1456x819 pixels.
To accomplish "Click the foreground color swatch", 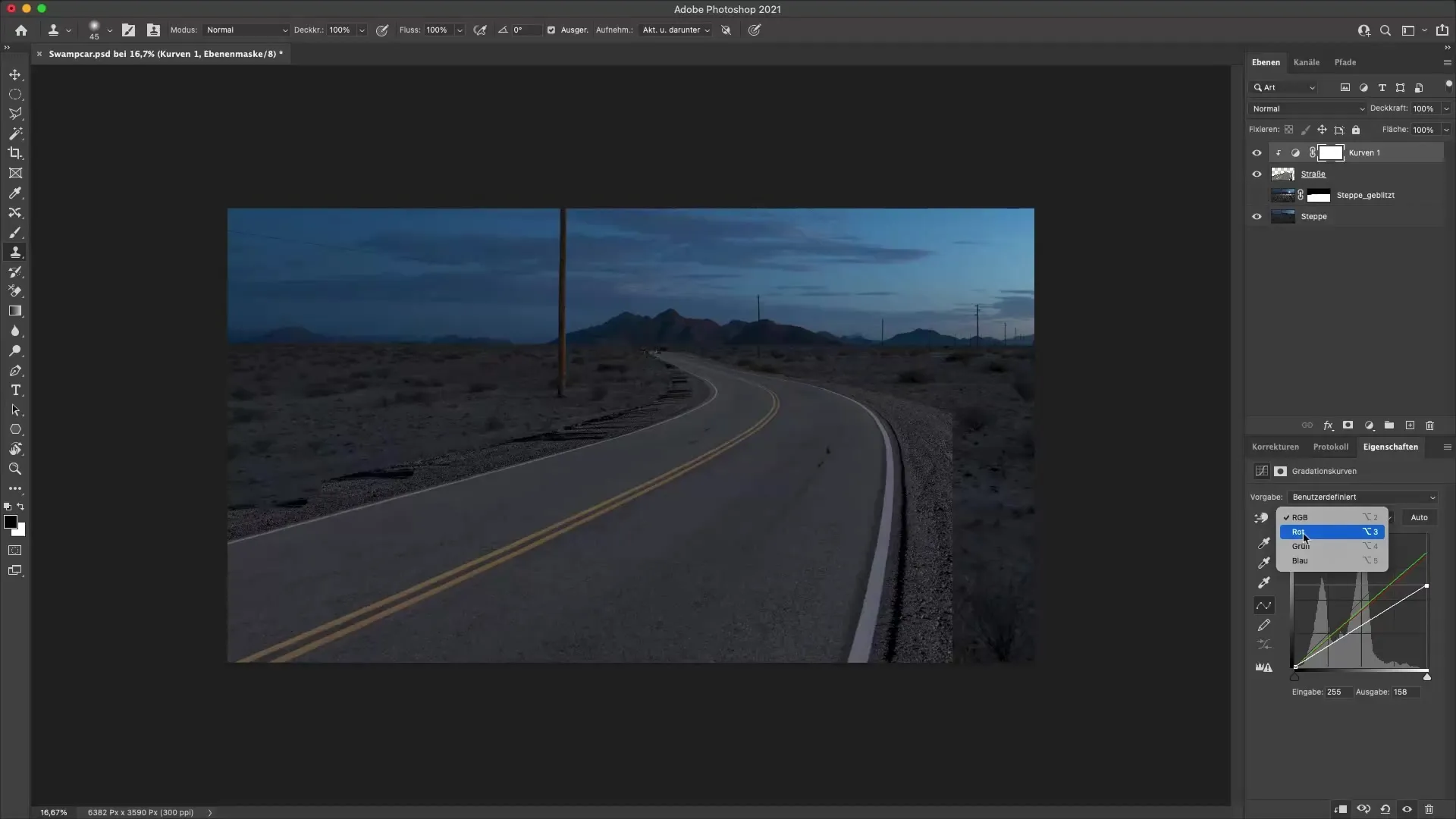I will point(10,522).
